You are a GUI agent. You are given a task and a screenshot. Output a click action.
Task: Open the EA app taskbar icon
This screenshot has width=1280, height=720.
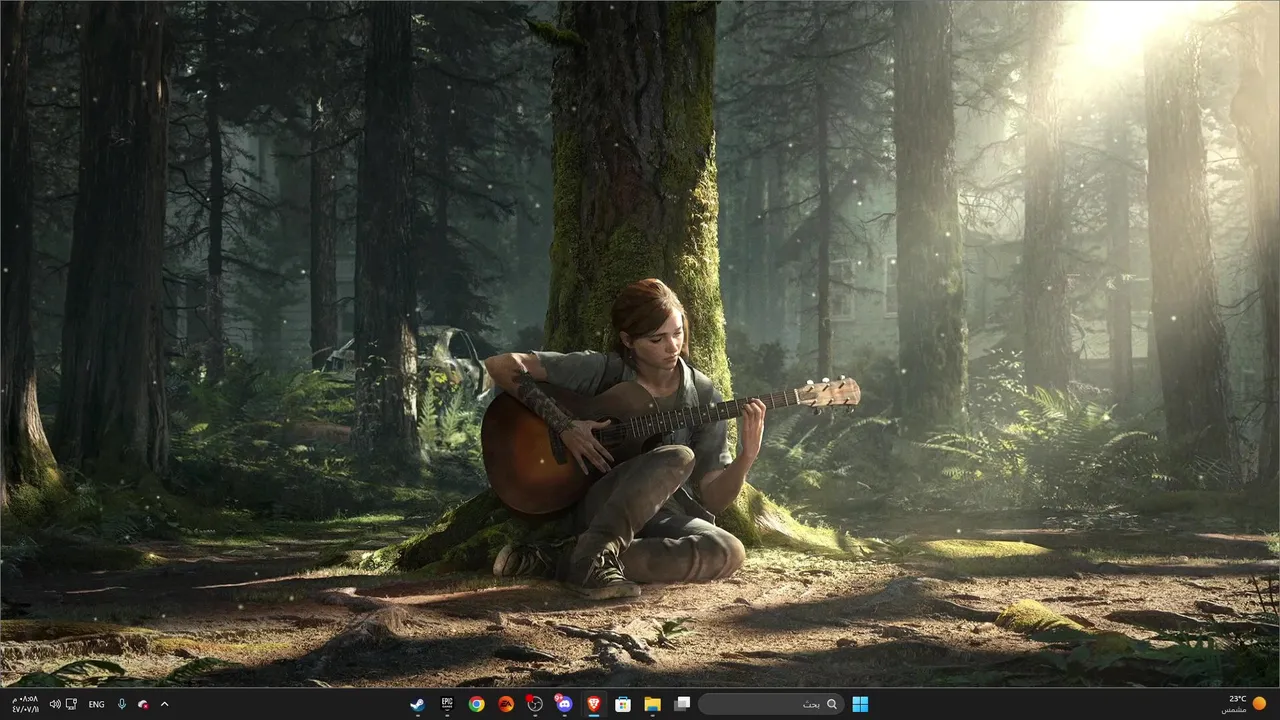click(506, 704)
